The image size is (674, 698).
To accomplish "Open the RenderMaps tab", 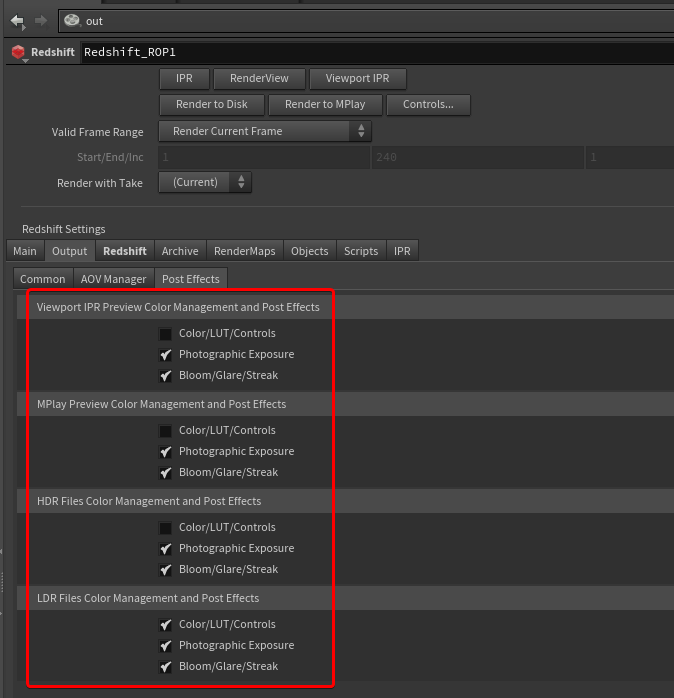I will (244, 251).
